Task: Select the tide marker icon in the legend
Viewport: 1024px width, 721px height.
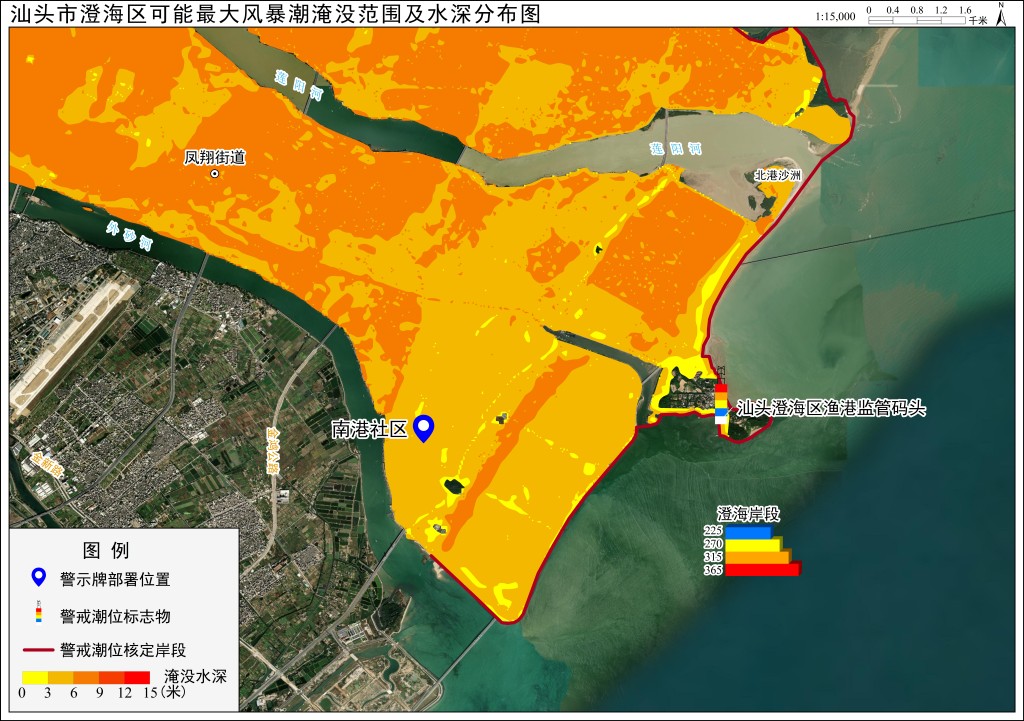Action: 39,615
